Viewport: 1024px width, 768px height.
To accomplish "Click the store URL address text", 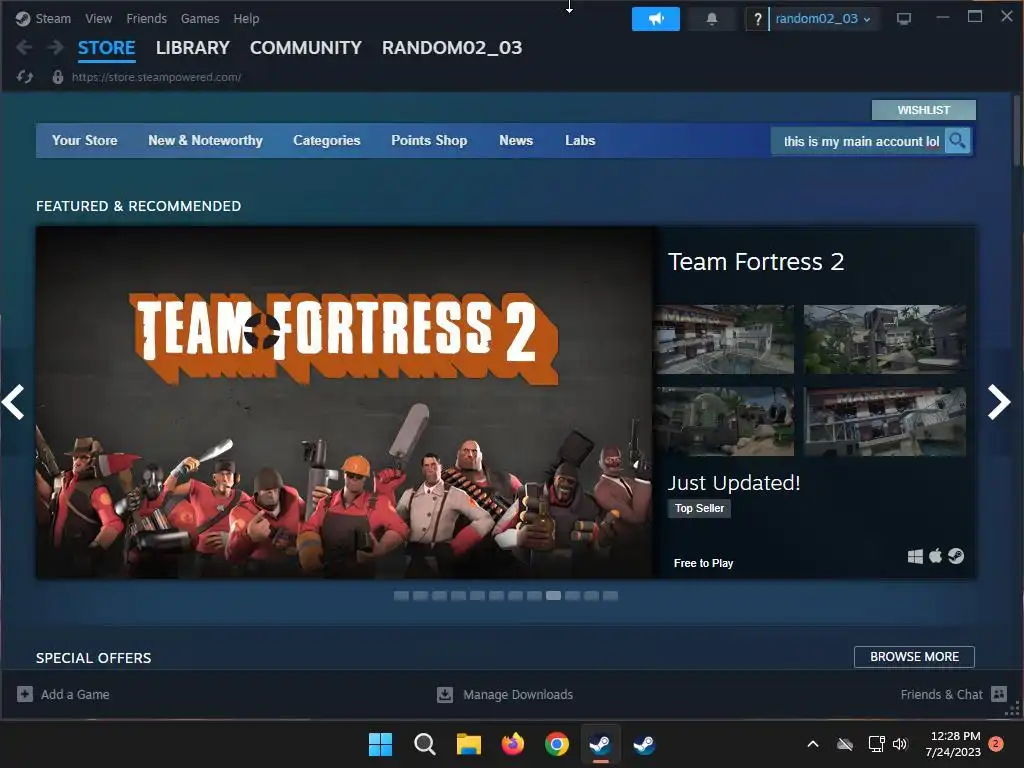I will click(157, 77).
